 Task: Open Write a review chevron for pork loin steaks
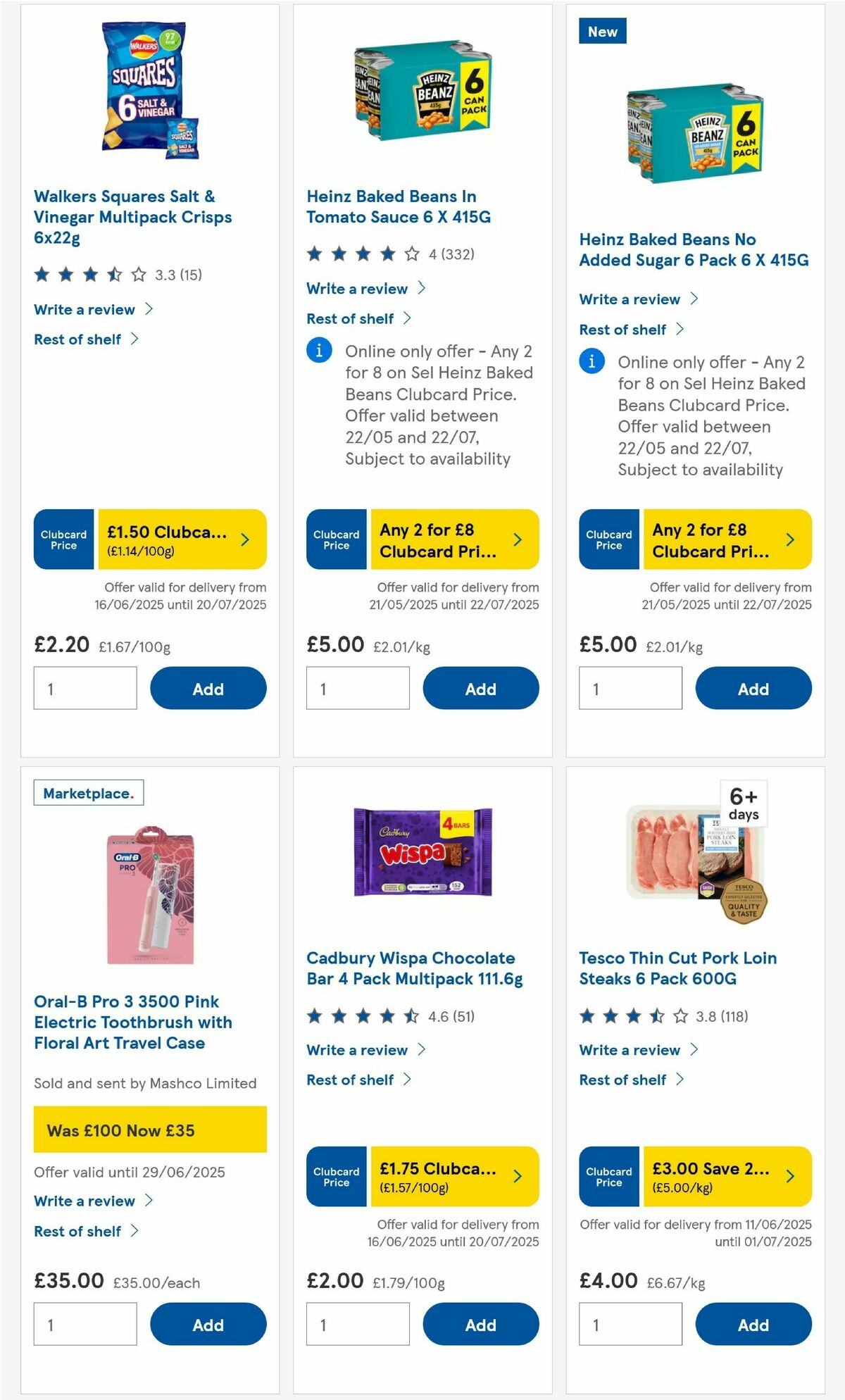click(x=696, y=1049)
